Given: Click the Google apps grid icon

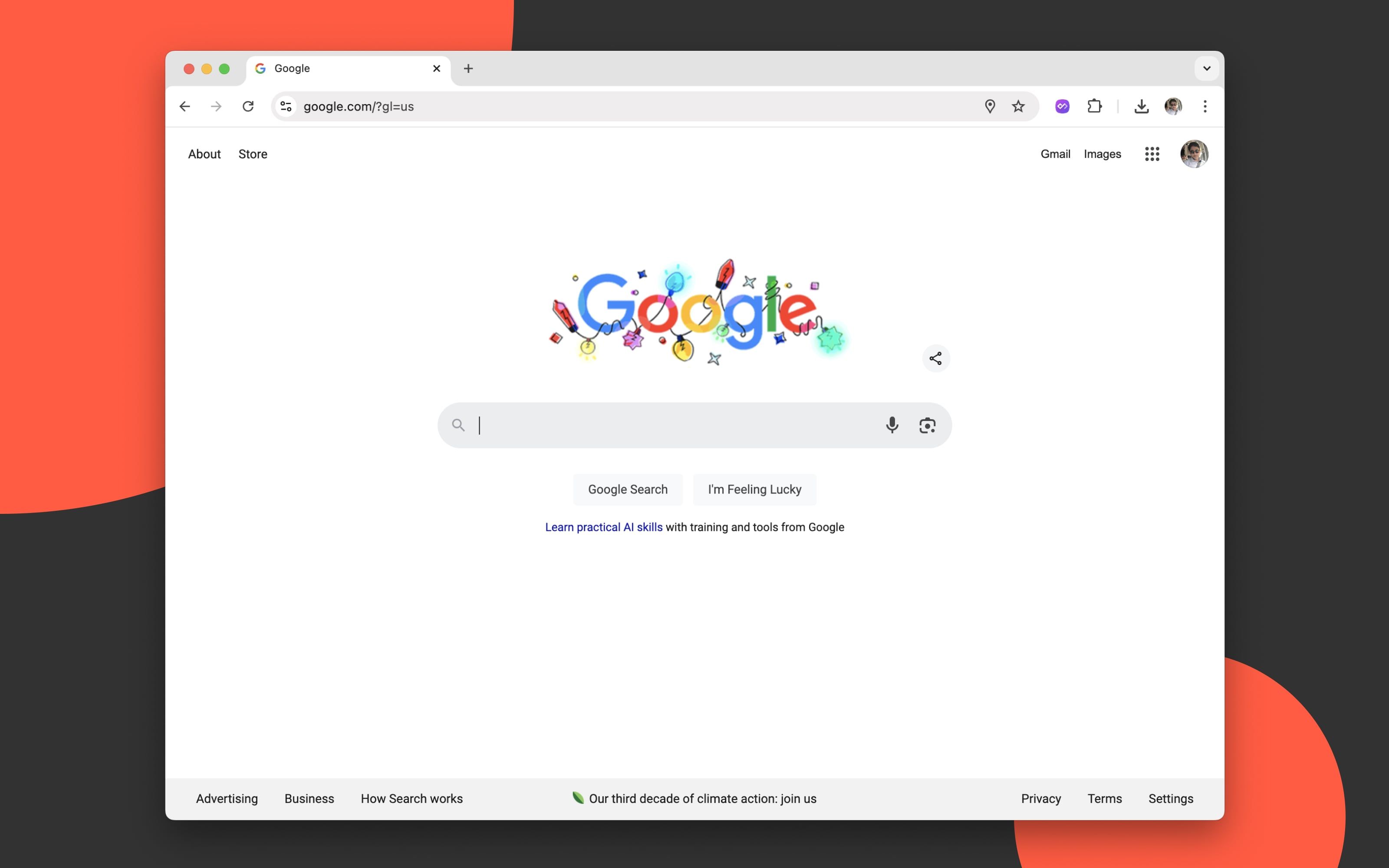Looking at the screenshot, I should pos(1152,154).
